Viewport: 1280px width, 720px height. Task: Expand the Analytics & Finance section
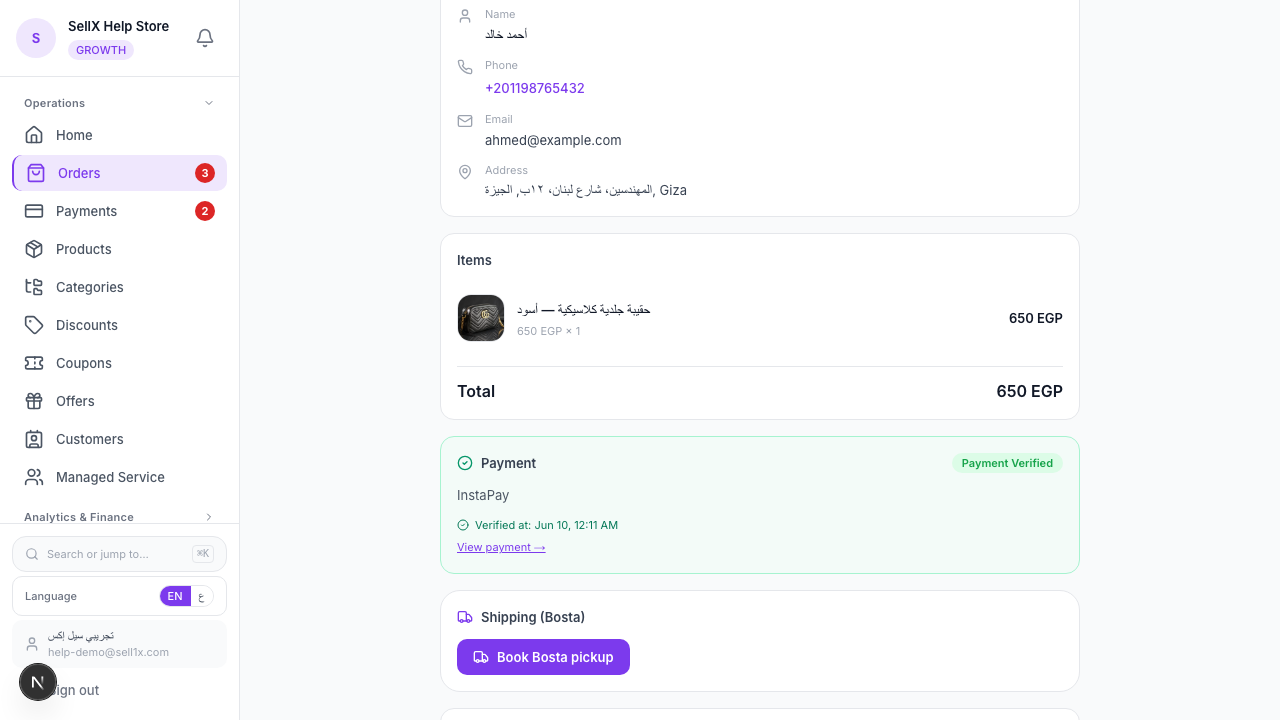[119, 517]
